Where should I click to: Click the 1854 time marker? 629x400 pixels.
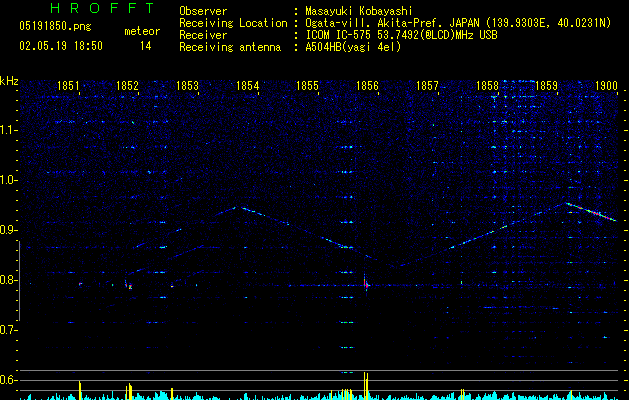pyautogui.click(x=248, y=85)
